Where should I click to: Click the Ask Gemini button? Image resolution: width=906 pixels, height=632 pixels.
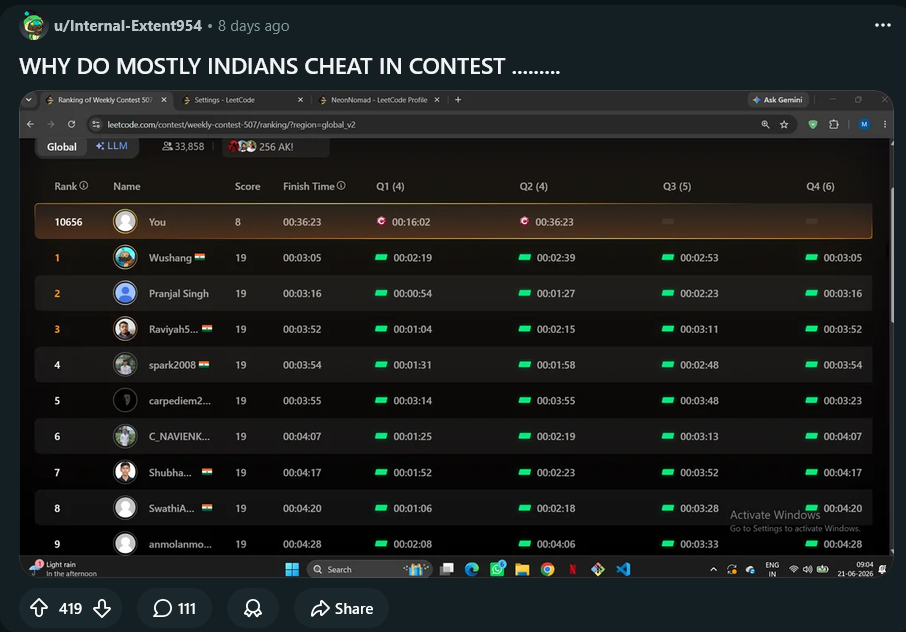pyautogui.click(x=777, y=100)
